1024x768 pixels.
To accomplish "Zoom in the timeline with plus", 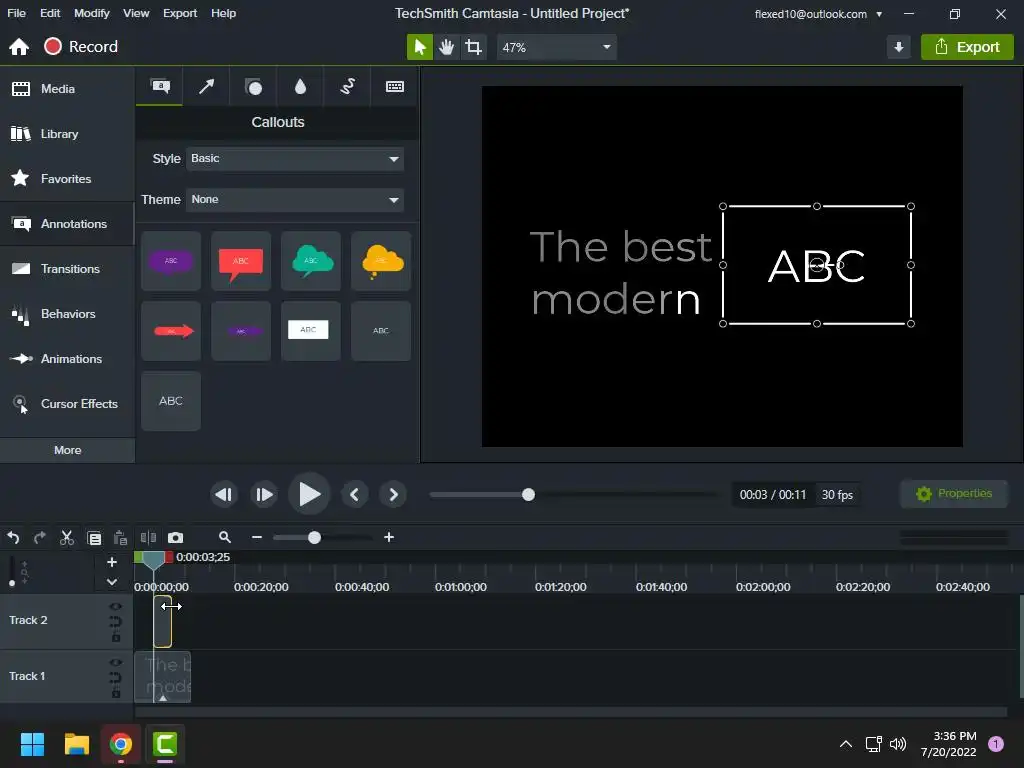I will point(389,537).
